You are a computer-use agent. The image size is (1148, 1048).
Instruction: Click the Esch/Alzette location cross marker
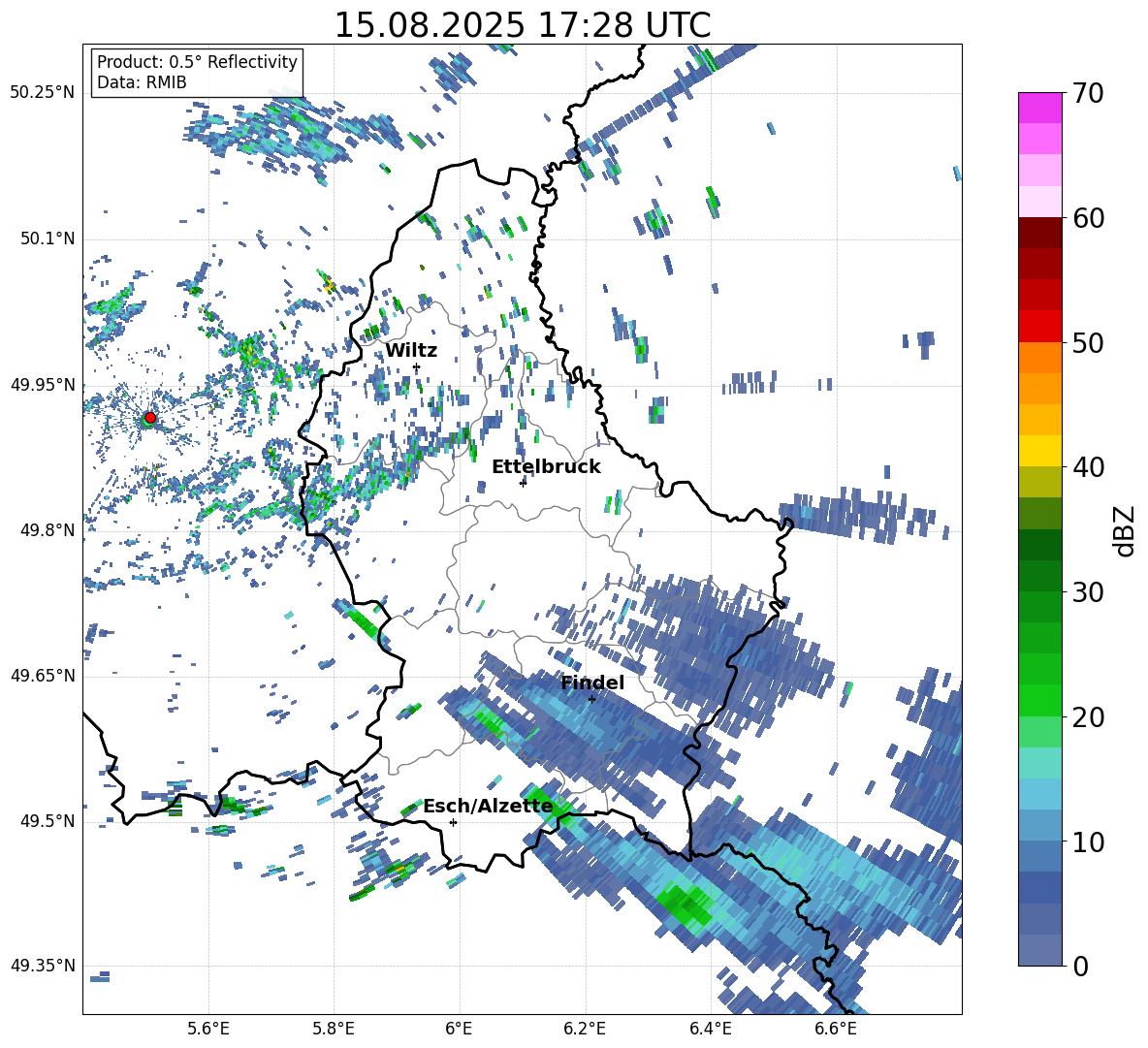(453, 822)
